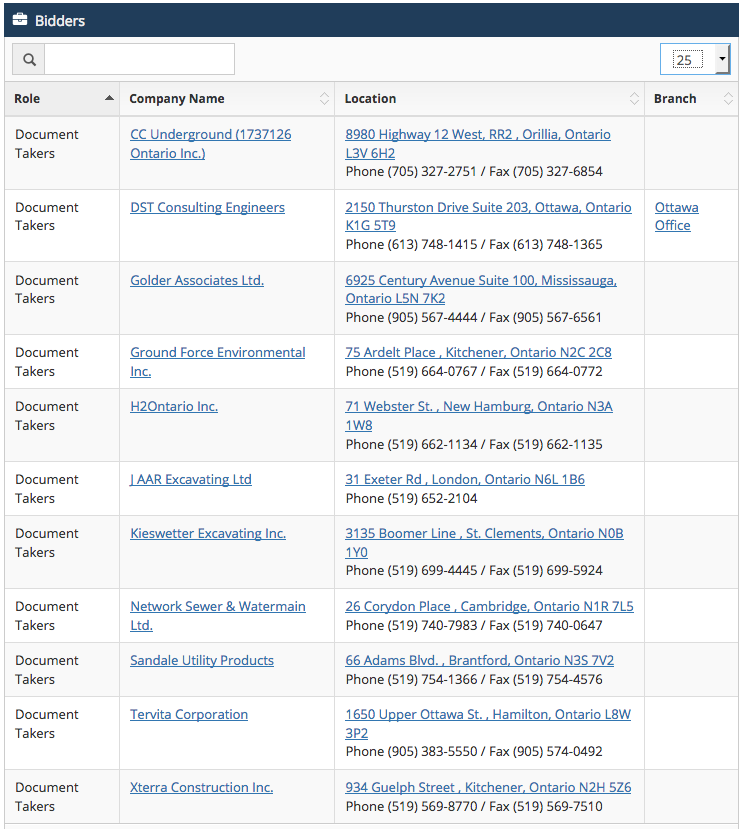
Task: Click the bidders search input field
Action: [x=140, y=59]
